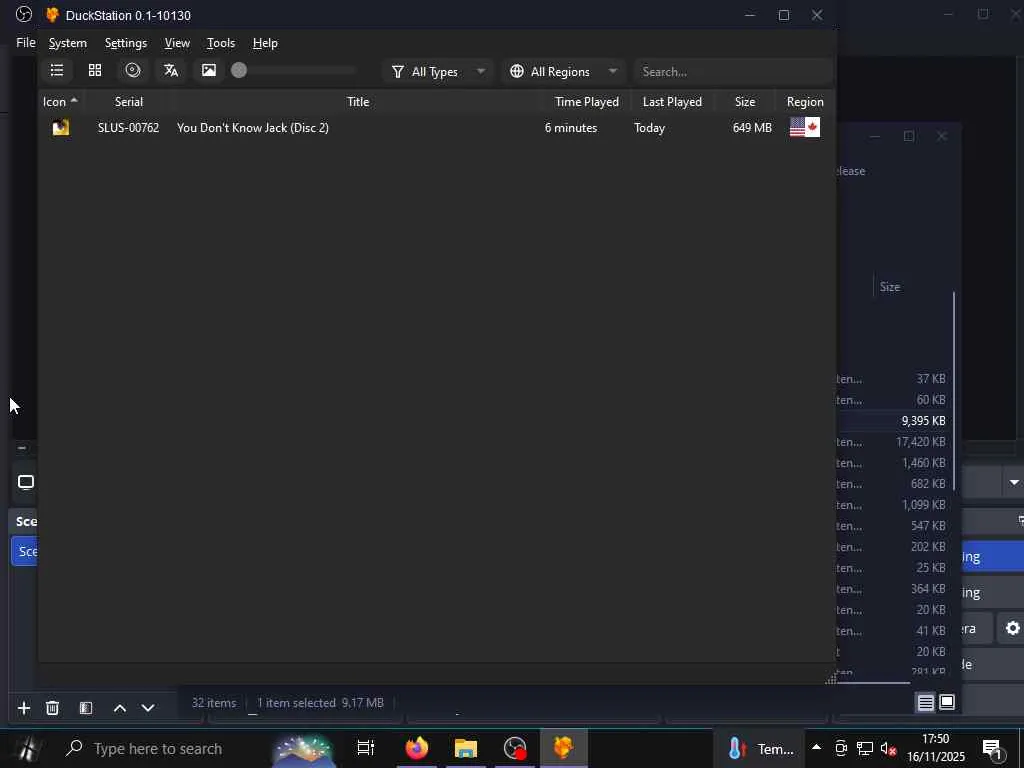The height and width of the screenshot is (768, 1024).
Task: Sort games by DuckStation Size column
Action: coord(744,102)
